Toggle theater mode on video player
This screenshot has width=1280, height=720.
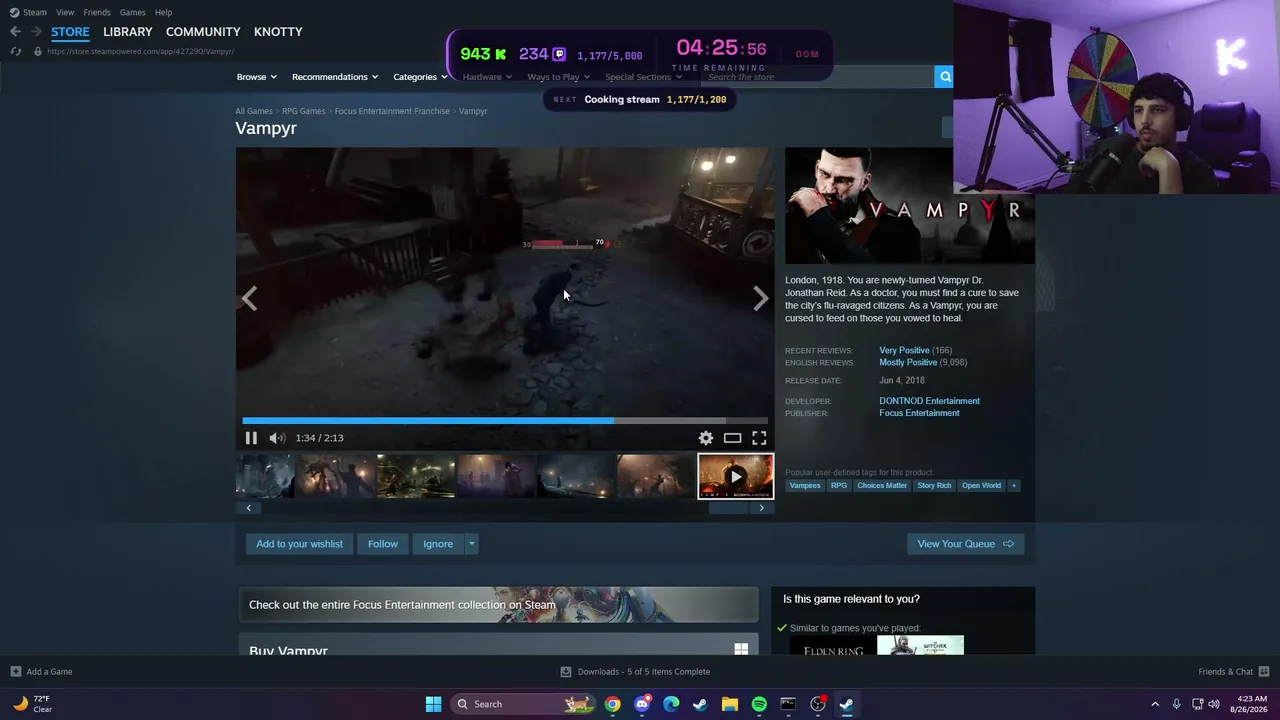[733, 438]
